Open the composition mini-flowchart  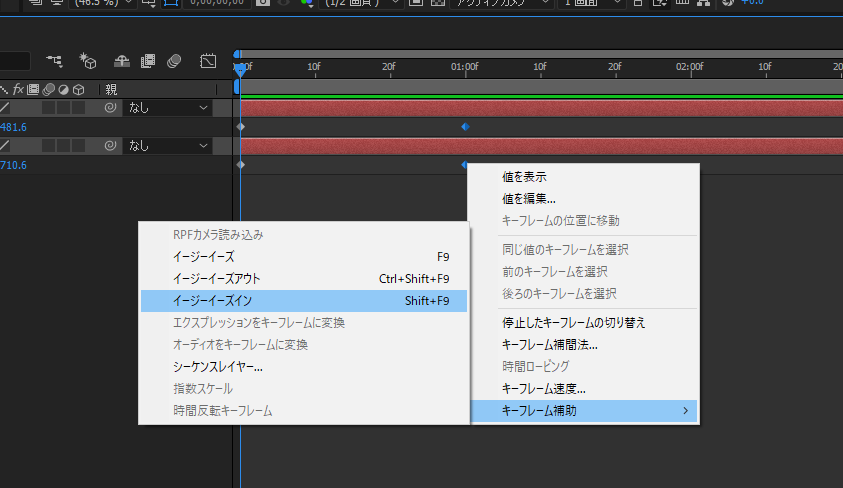click(x=54, y=61)
